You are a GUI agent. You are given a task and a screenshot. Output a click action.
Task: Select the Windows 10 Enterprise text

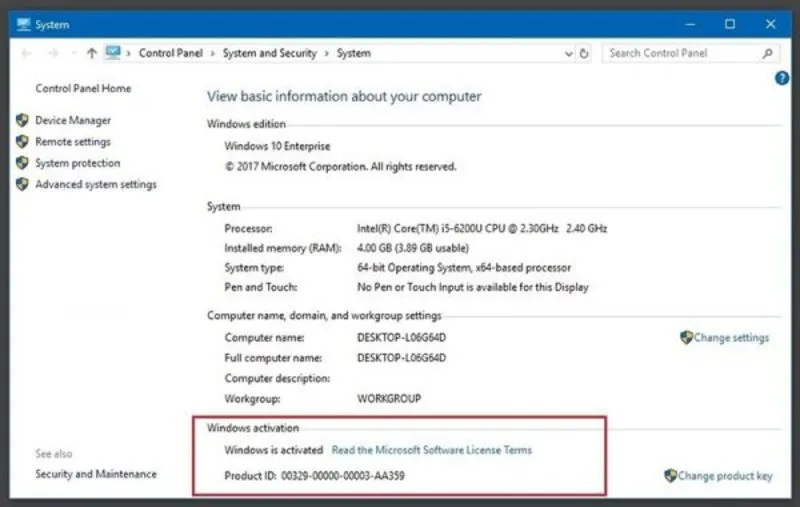(278, 146)
